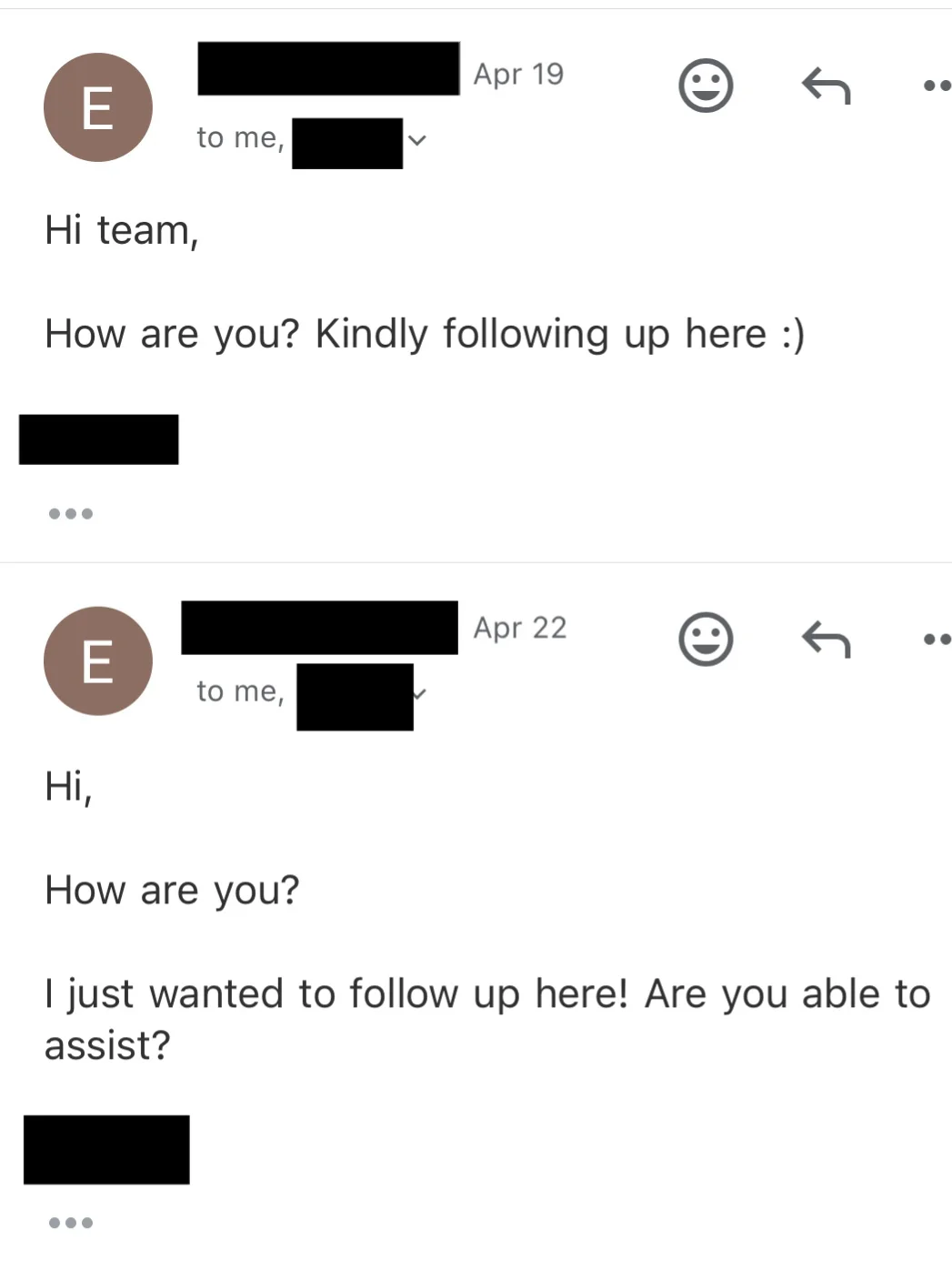Tap the 'to me,' line on Apr 19 email
This screenshot has width=952, height=1270.
click(x=240, y=138)
